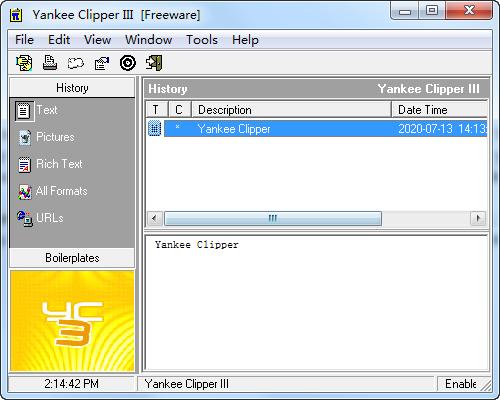This screenshot has height=400, width=500.
Task: Click the 2:14:42 PM clock in status bar
Action: point(72,384)
